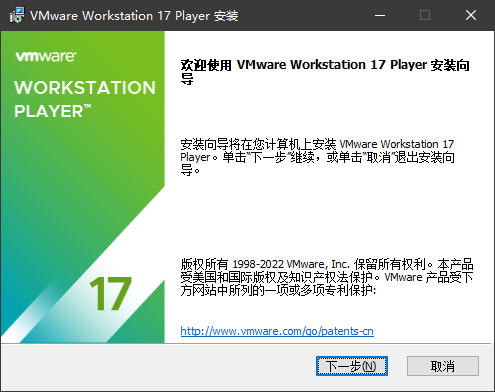Click the 版权所有 1998-2022 copyright paragraph
Screen dimensions: 495x392
point(327,277)
